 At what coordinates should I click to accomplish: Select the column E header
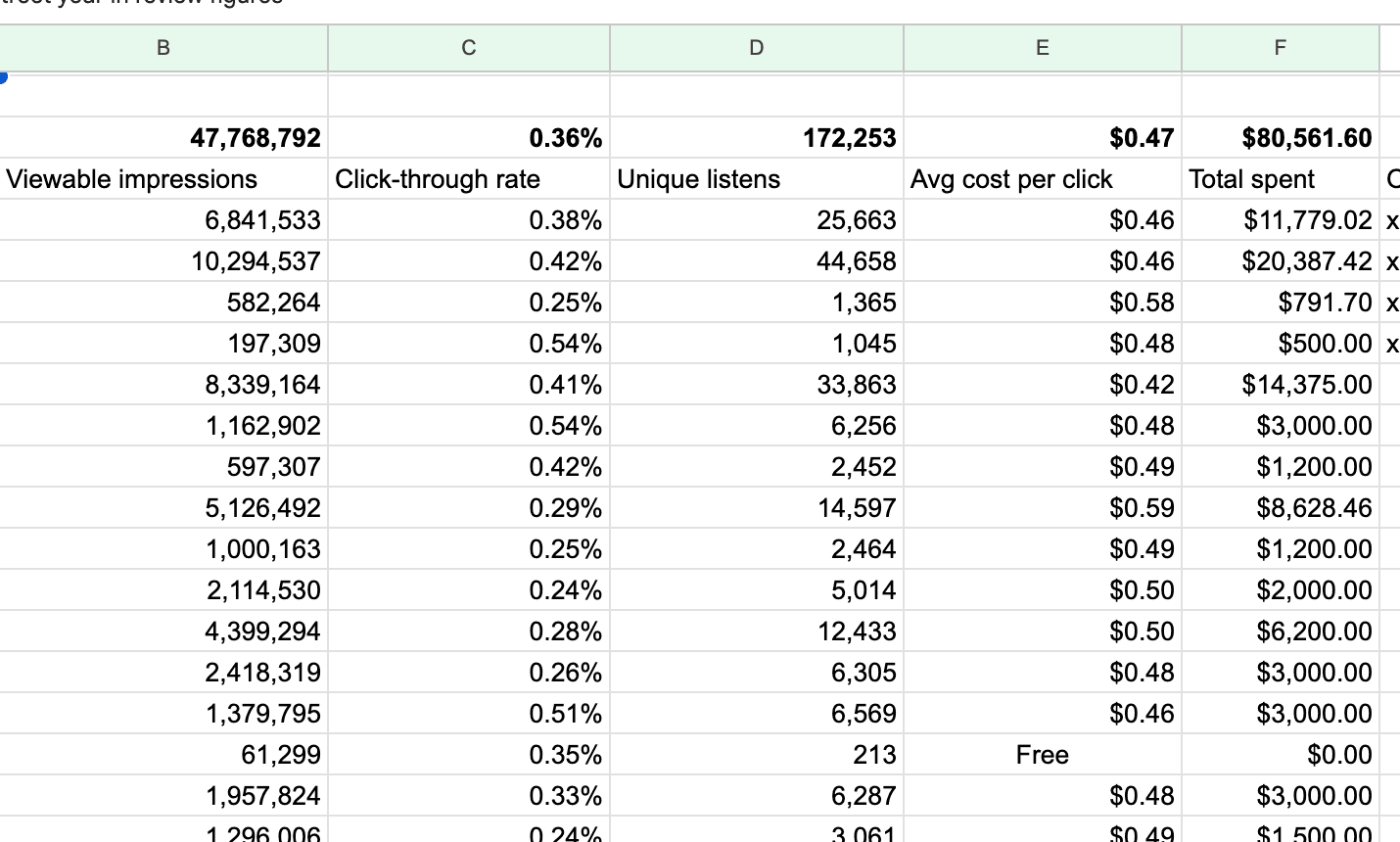[1042, 48]
